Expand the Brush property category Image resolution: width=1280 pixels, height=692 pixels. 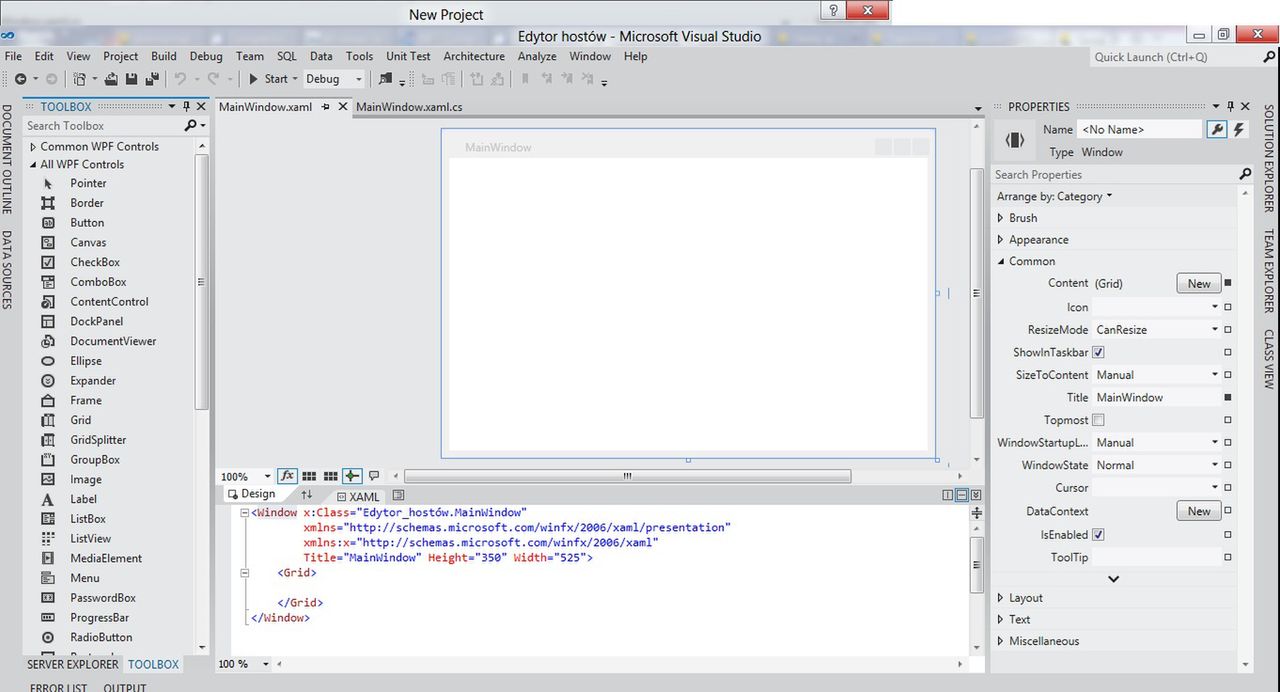1001,218
